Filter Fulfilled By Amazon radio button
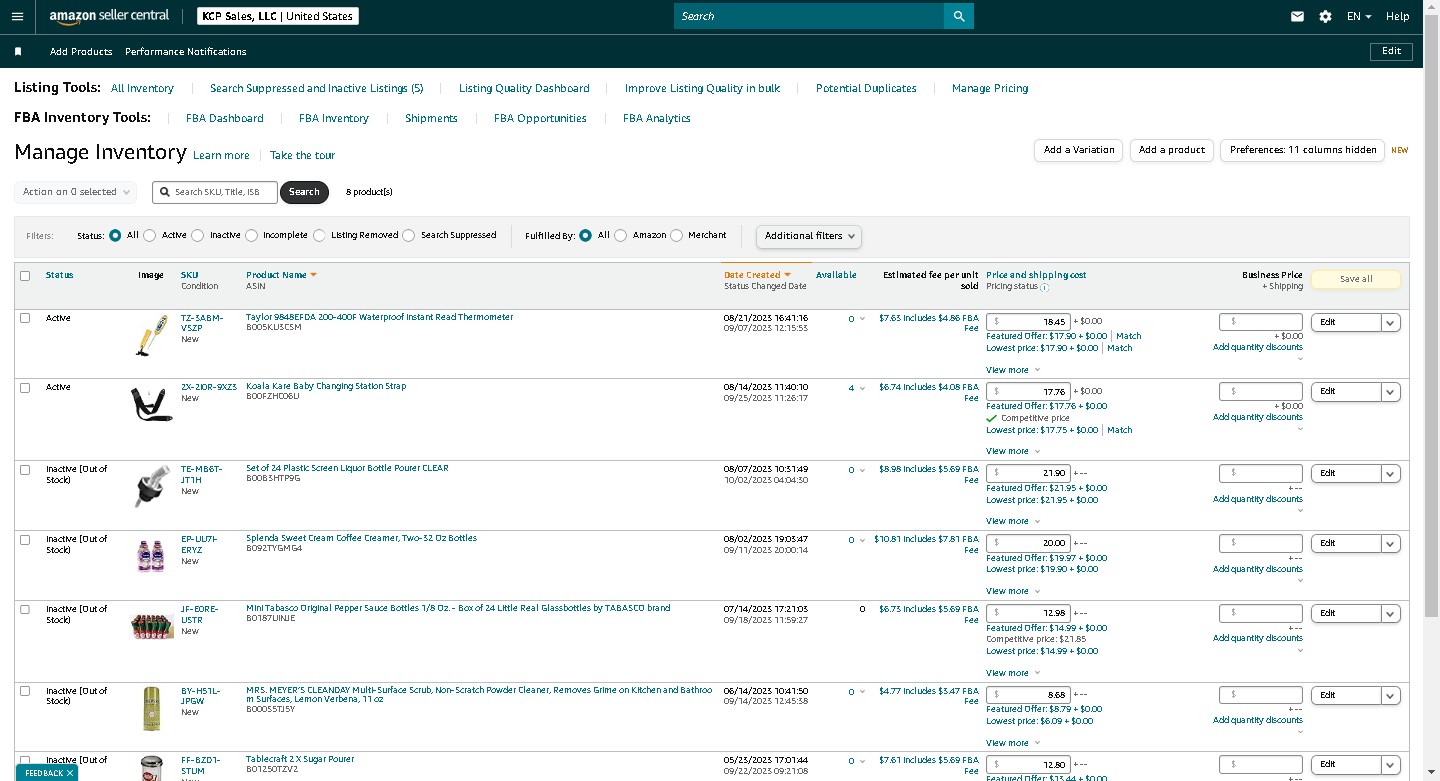Viewport: 1440px width, 781px height. click(620, 236)
